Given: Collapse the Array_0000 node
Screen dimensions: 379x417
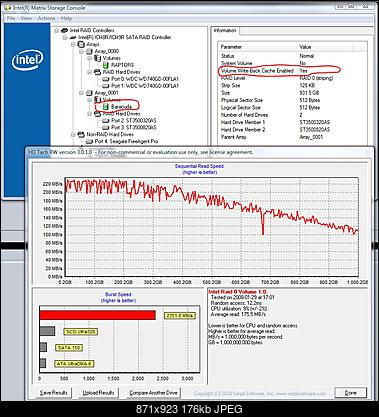Looking at the screenshot, I should [x=81, y=51].
